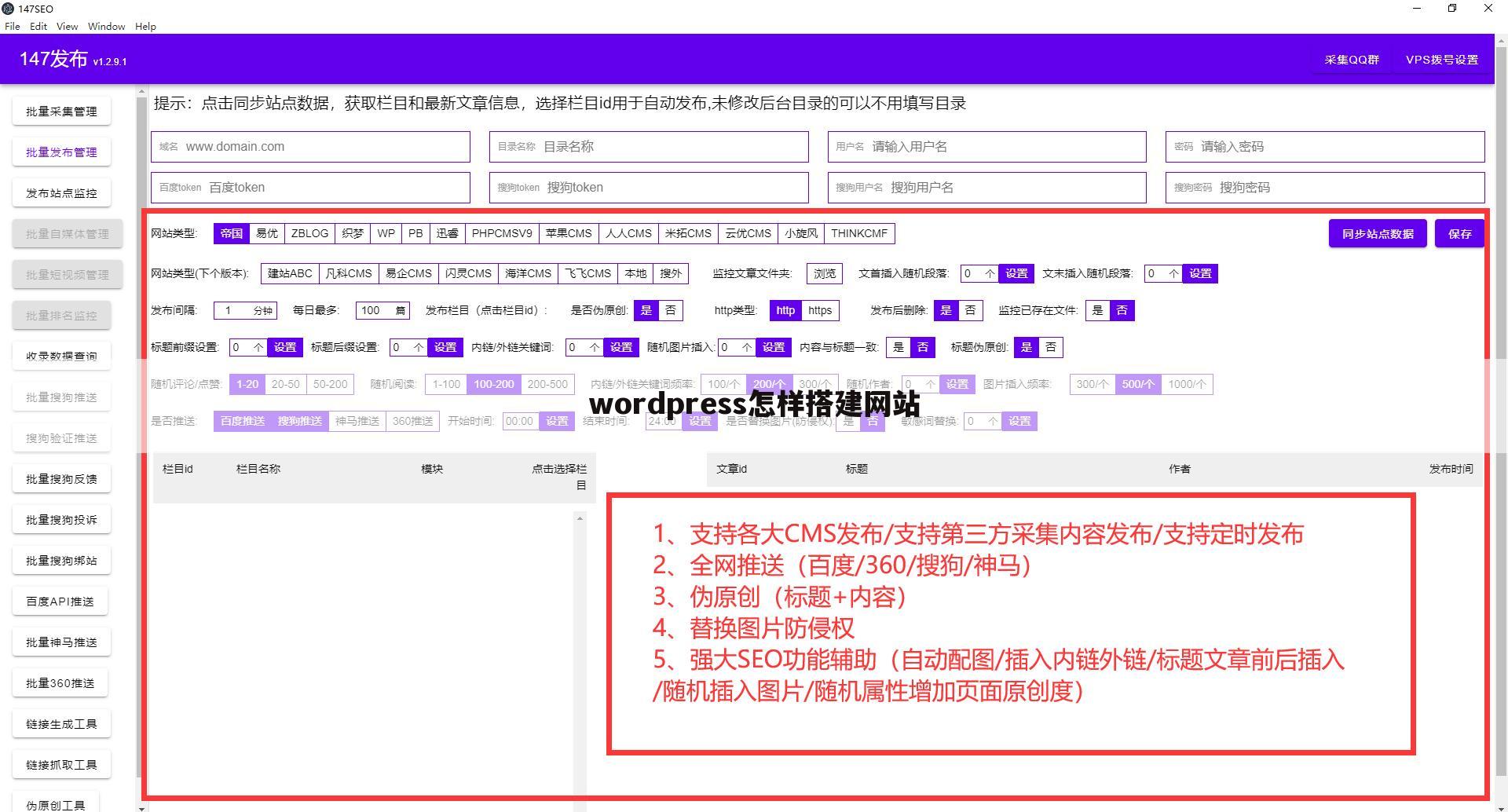Select 小旋风 website type
Image resolution: width=1508 pixels, height=812 pixels.
801,233
